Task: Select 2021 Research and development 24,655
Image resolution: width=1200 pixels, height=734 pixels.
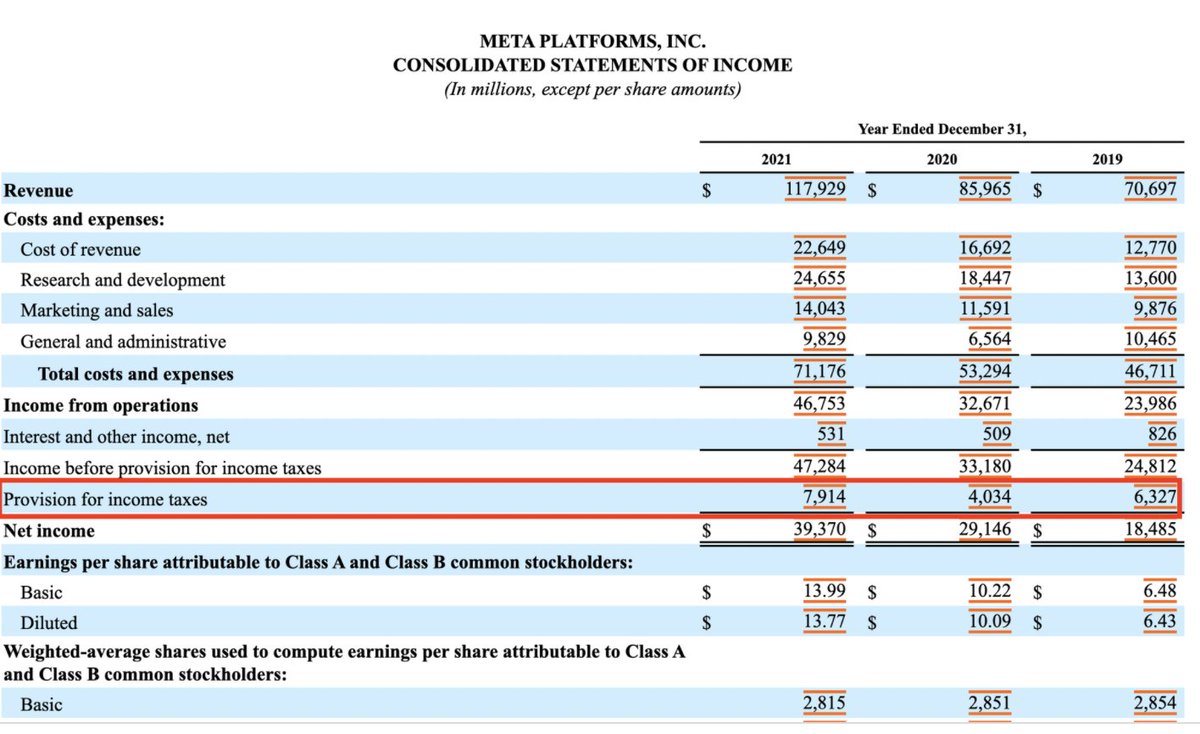Action: pos(820,279)
